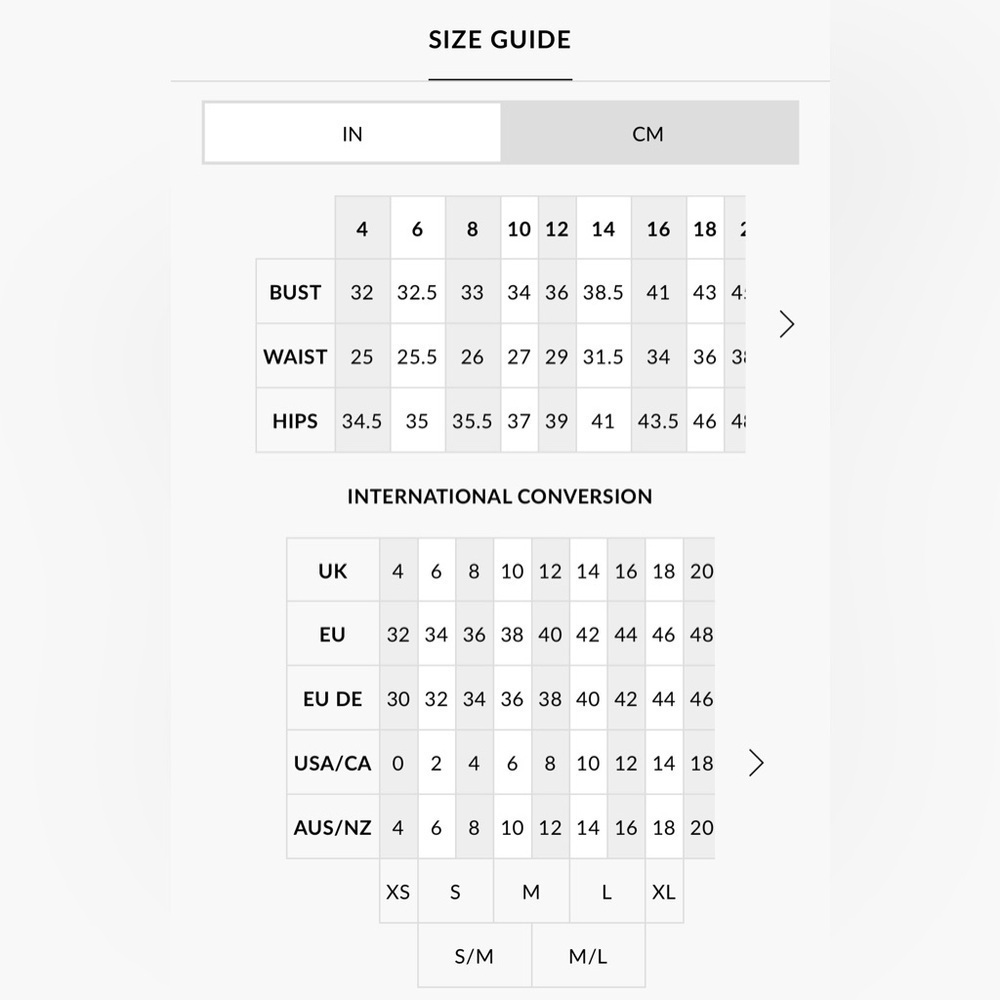Open the SIZE GUIDE tab heading
This screenshot has height=1000, width=1000.
[500, 40]
